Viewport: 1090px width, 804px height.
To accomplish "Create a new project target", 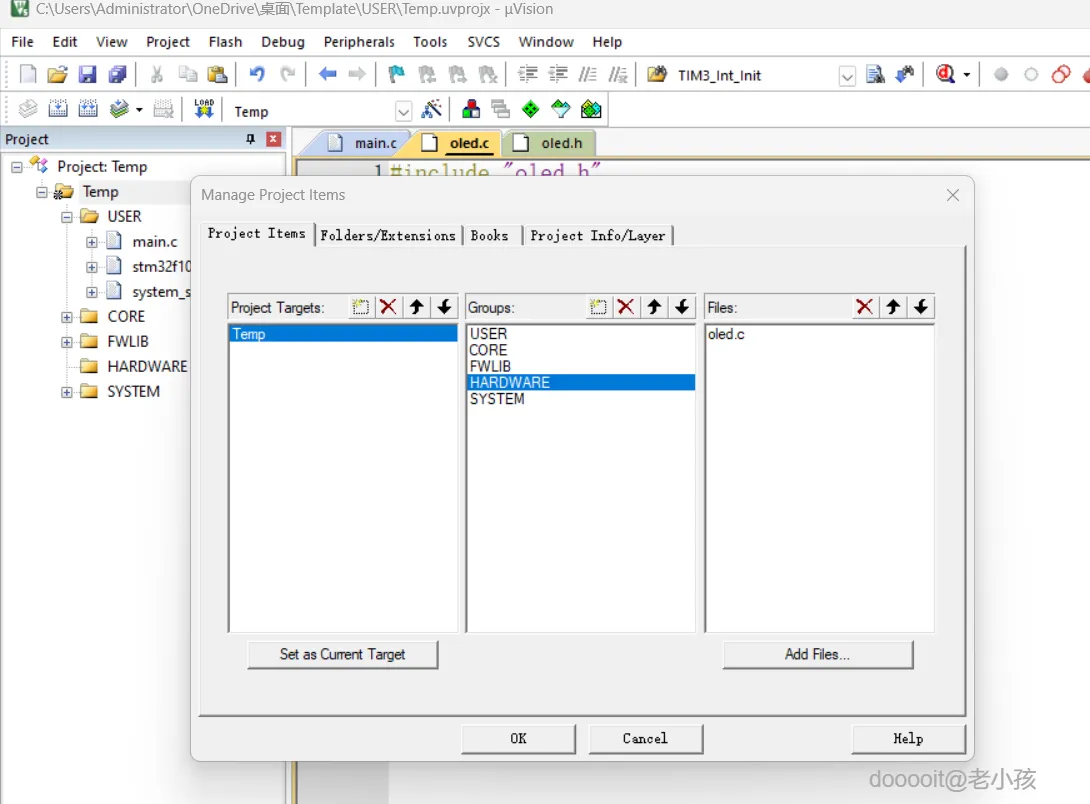I will click(361, 307).
